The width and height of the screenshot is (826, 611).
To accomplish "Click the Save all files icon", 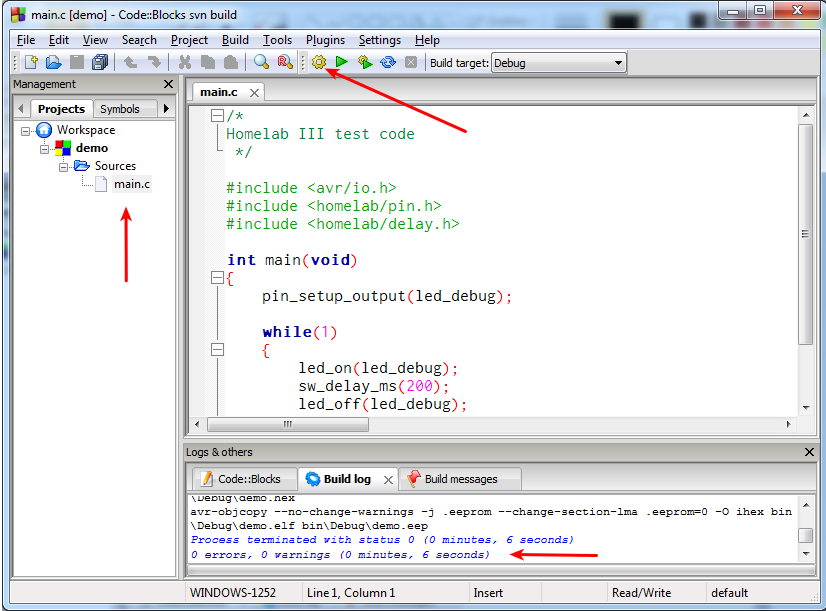I will click(100, 61).
